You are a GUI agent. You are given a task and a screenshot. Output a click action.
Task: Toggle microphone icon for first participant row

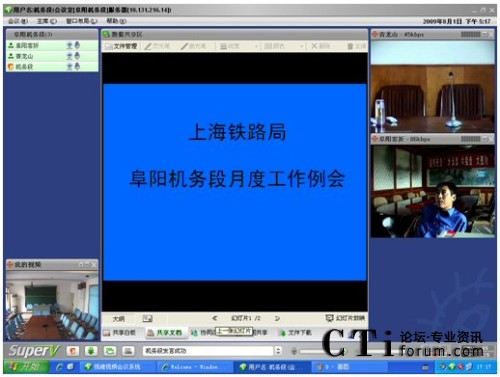[x=77, y=45]
